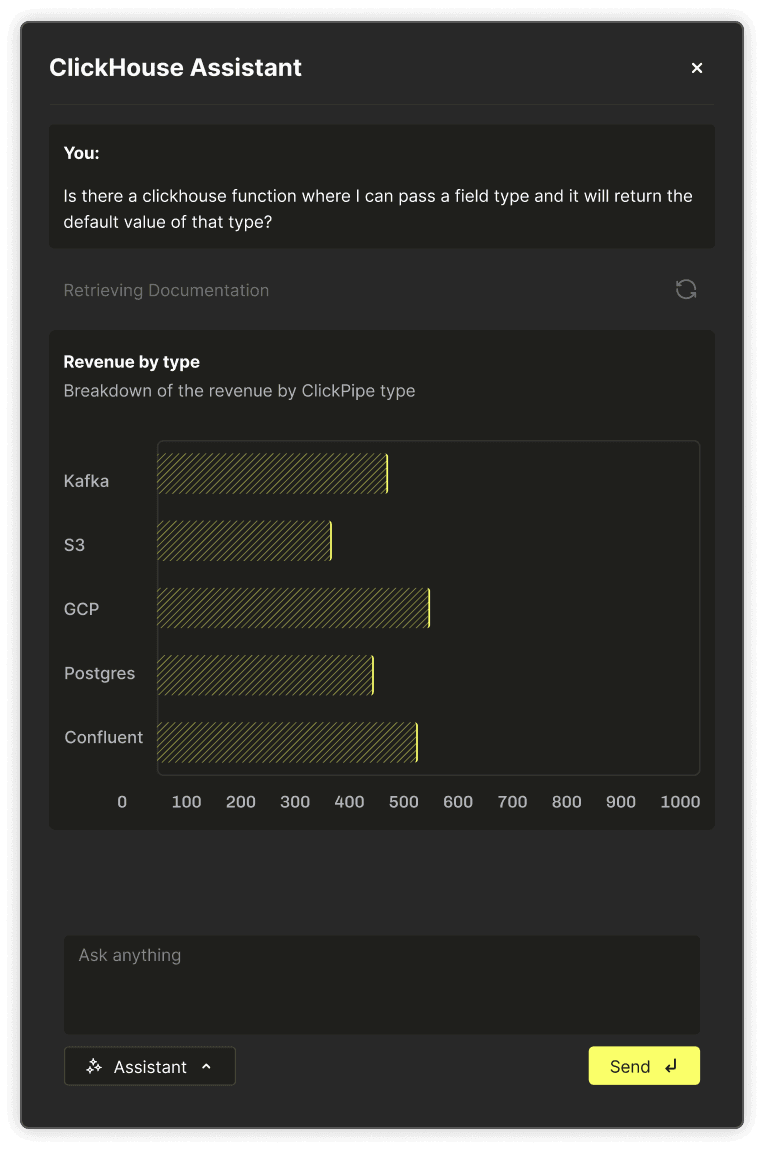Screen dimensions: 764x1149
Task: Click the ClickHouse Assistant header title
Action: 175,67
